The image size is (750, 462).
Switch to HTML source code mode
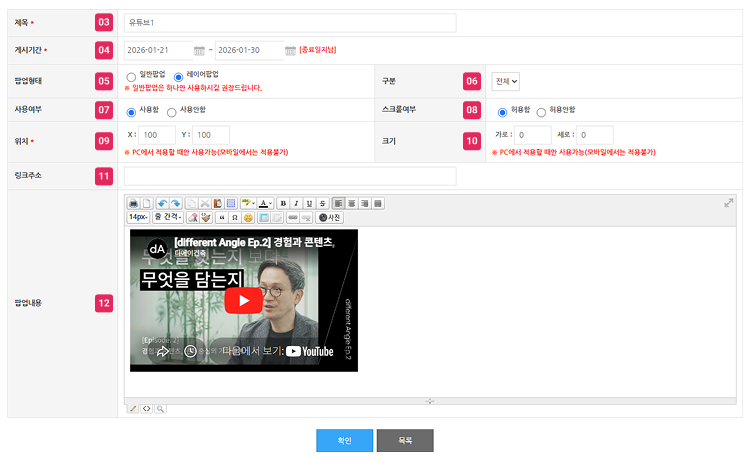coord(147,409)
